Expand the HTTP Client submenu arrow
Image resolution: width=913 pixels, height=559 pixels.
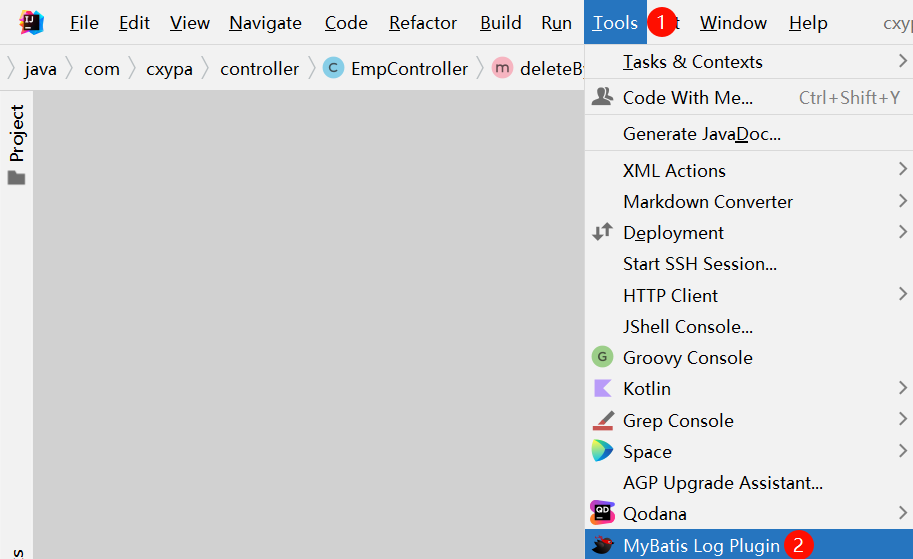(903, 294)
